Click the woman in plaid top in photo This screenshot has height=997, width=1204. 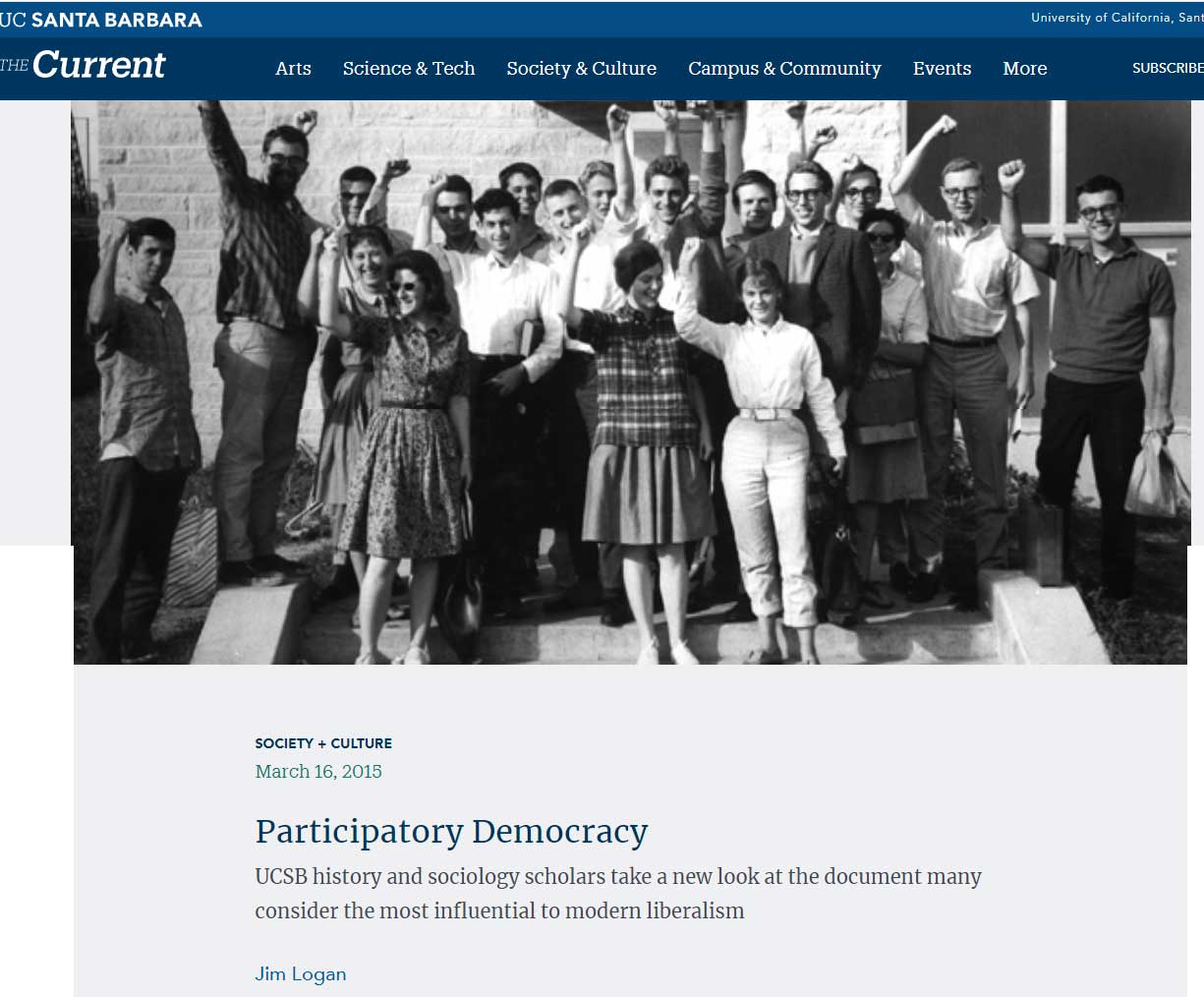[x=642, y=433]
